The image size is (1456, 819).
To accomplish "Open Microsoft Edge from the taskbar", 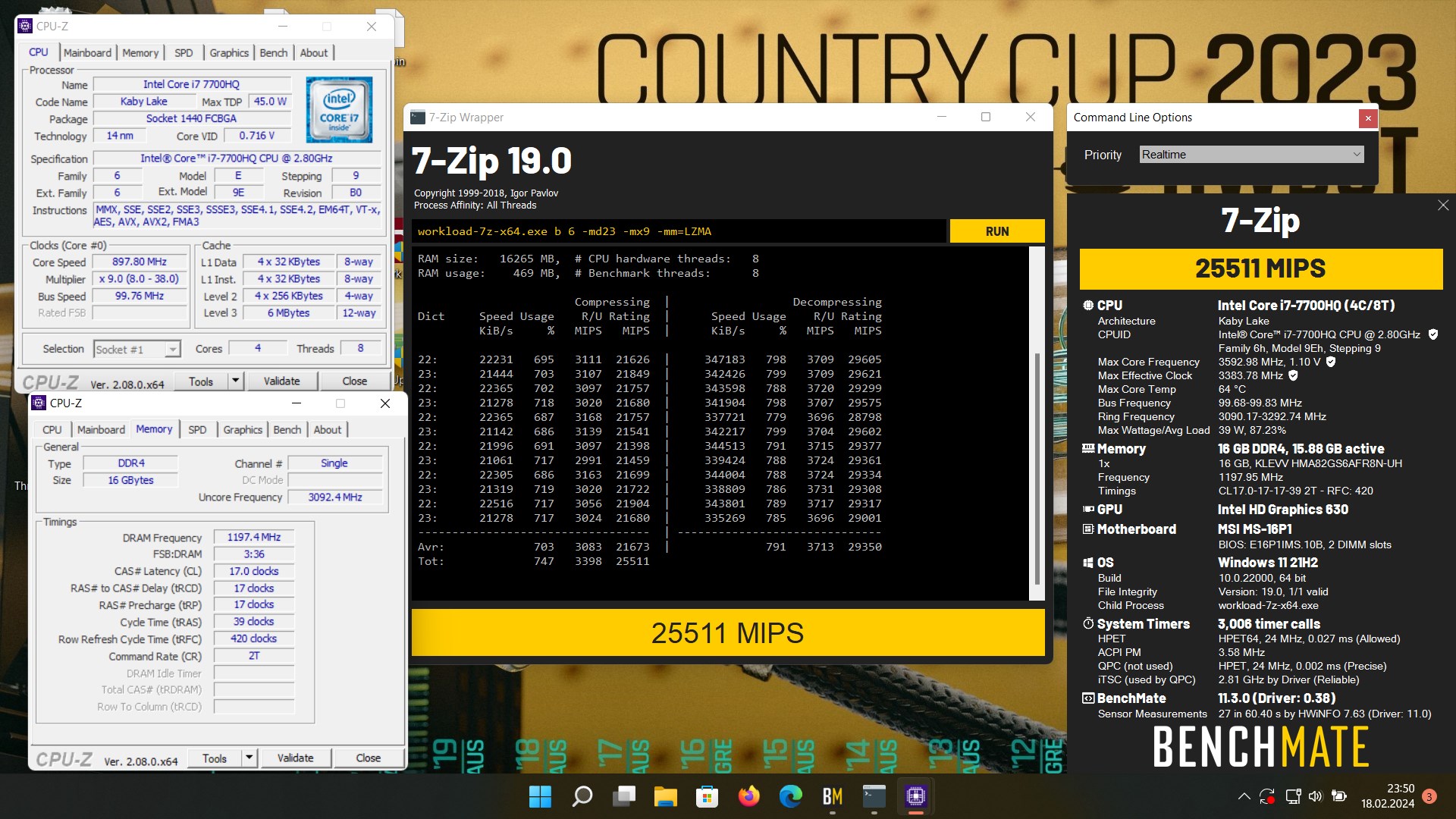I will (x=790, y=796).
